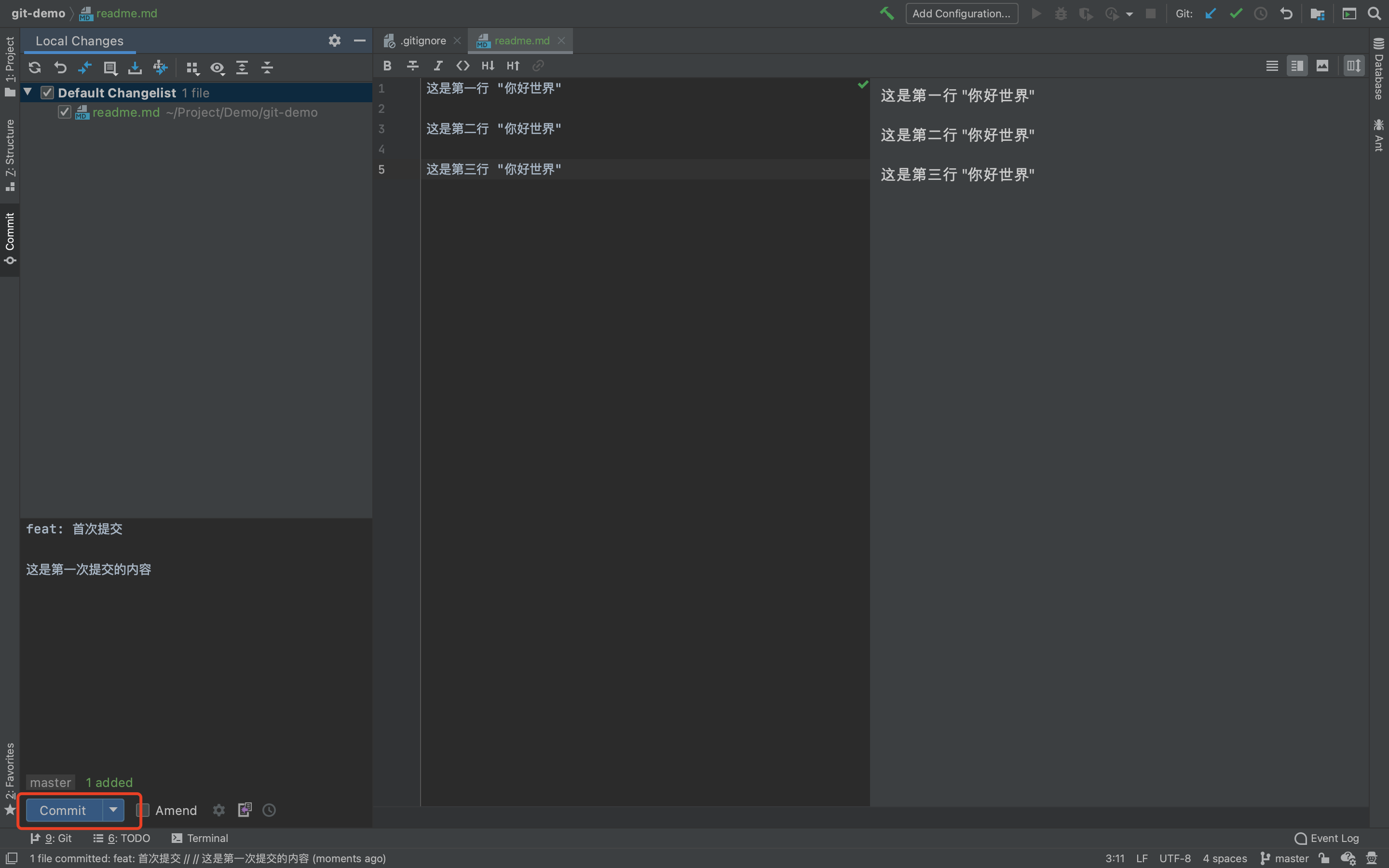
Task: Click the Collapse All icon in changes toolbar
Action: click(268, 68)
